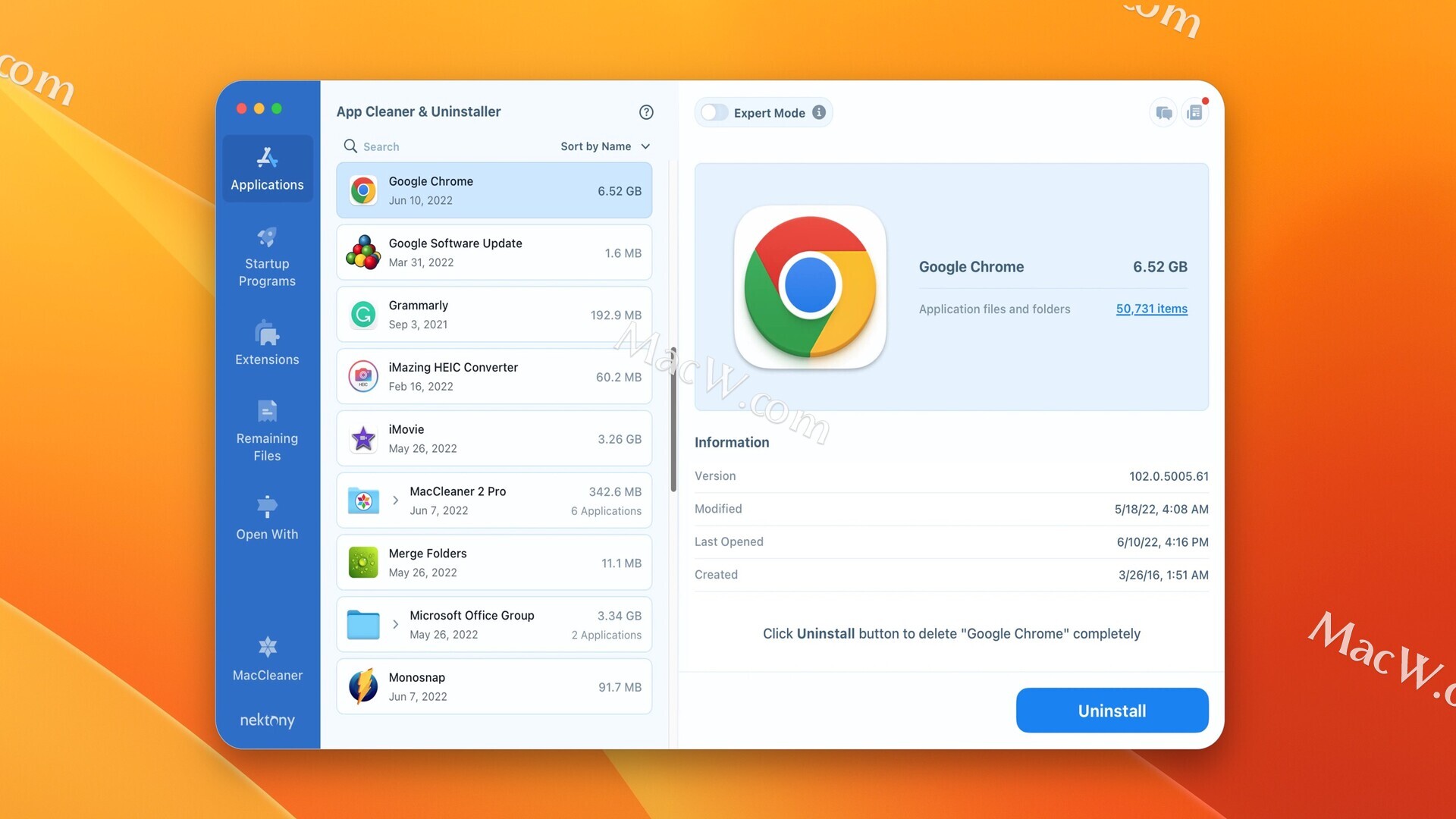Launch MacCleaner from the sidebar

(267, 659)
